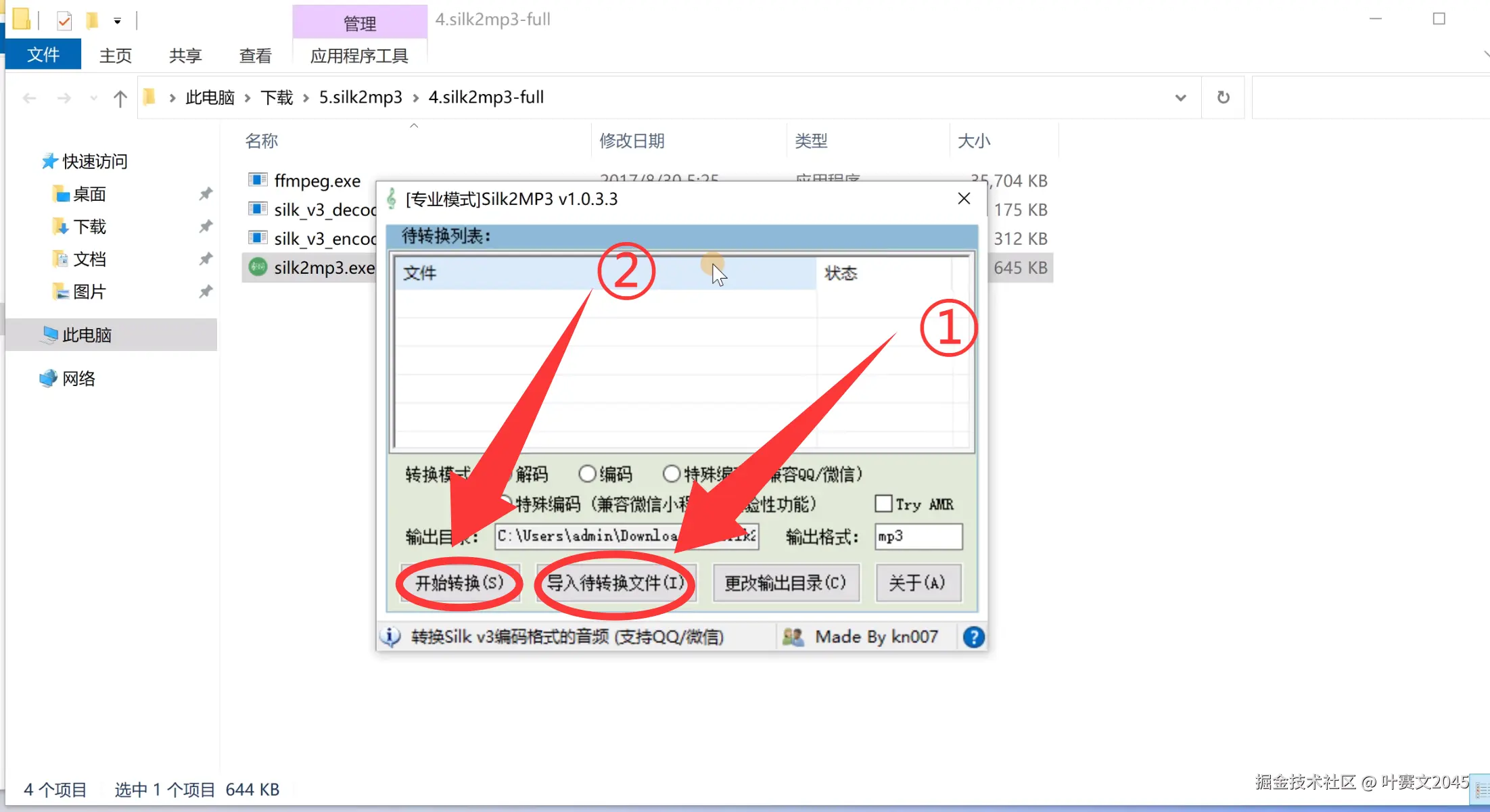Open the 文件 menu tab
Image resolution: width=1490 pixels, height=812 pixels.
43,55
